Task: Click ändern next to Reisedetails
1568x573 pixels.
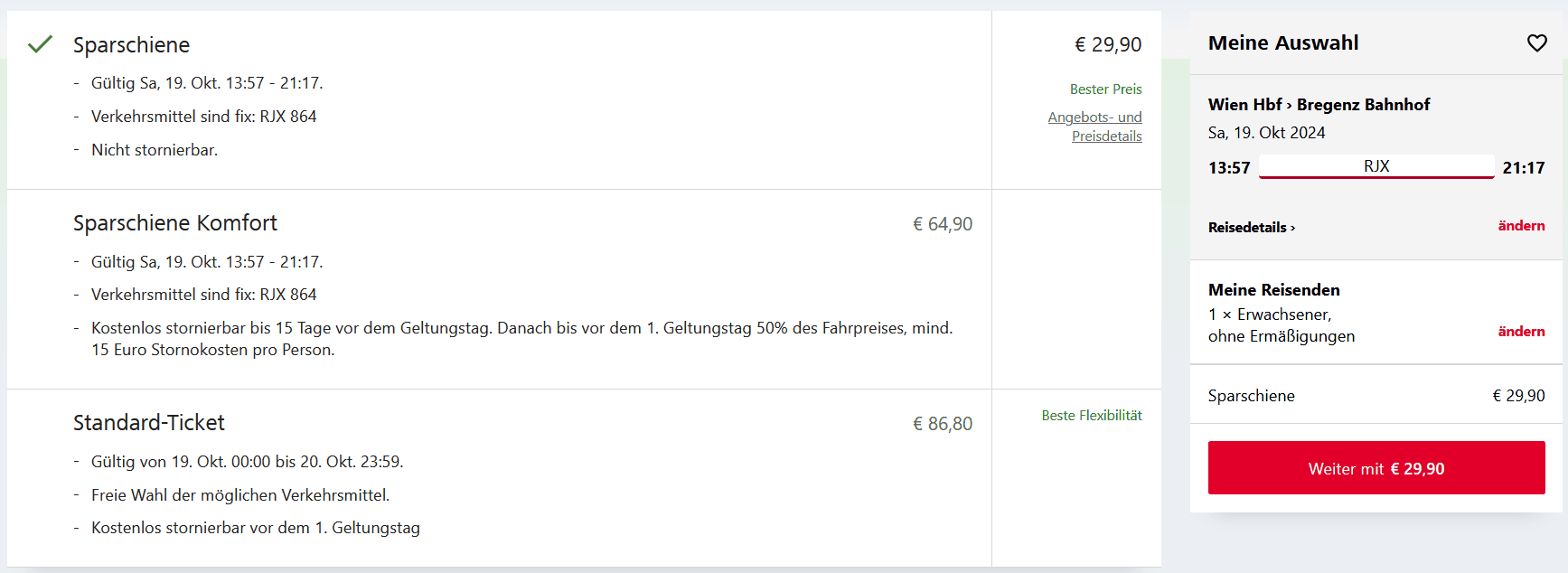Action: tap(1521, 226)
